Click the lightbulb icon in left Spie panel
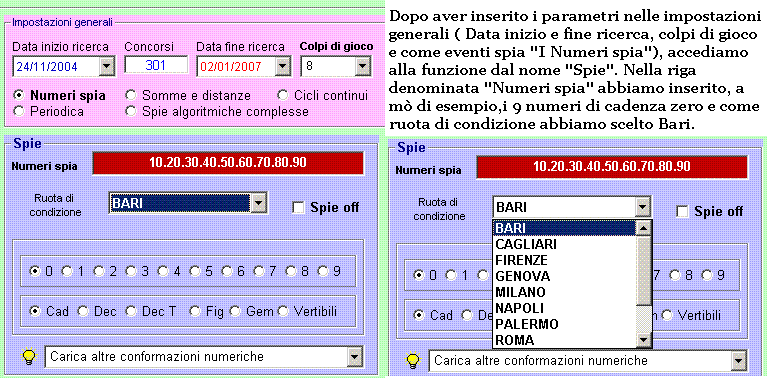This screenshot has width=774, height=378. 30,356
